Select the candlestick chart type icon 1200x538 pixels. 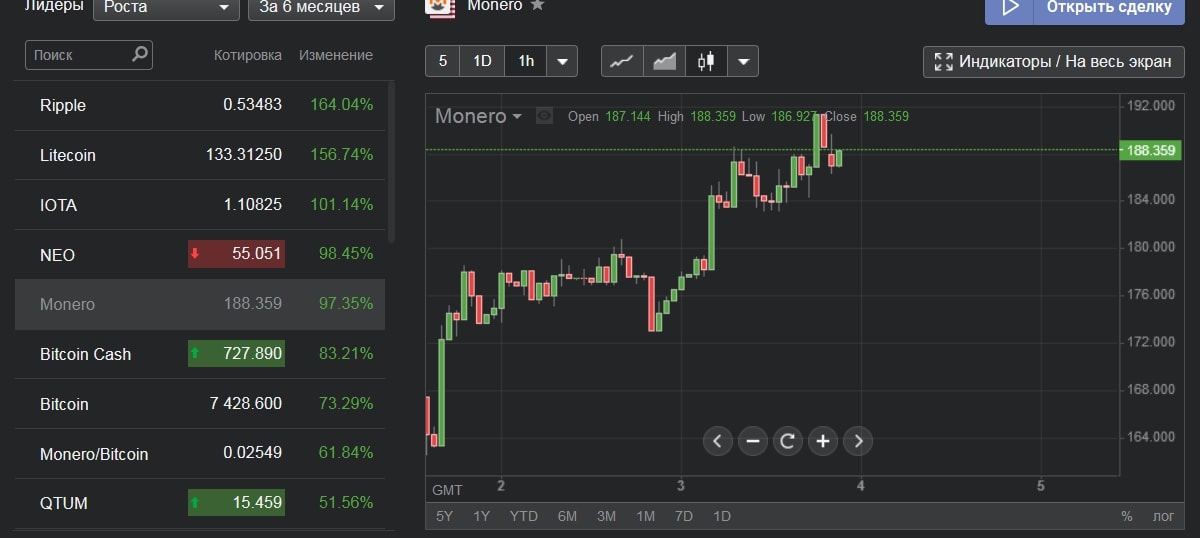point(706,61)
